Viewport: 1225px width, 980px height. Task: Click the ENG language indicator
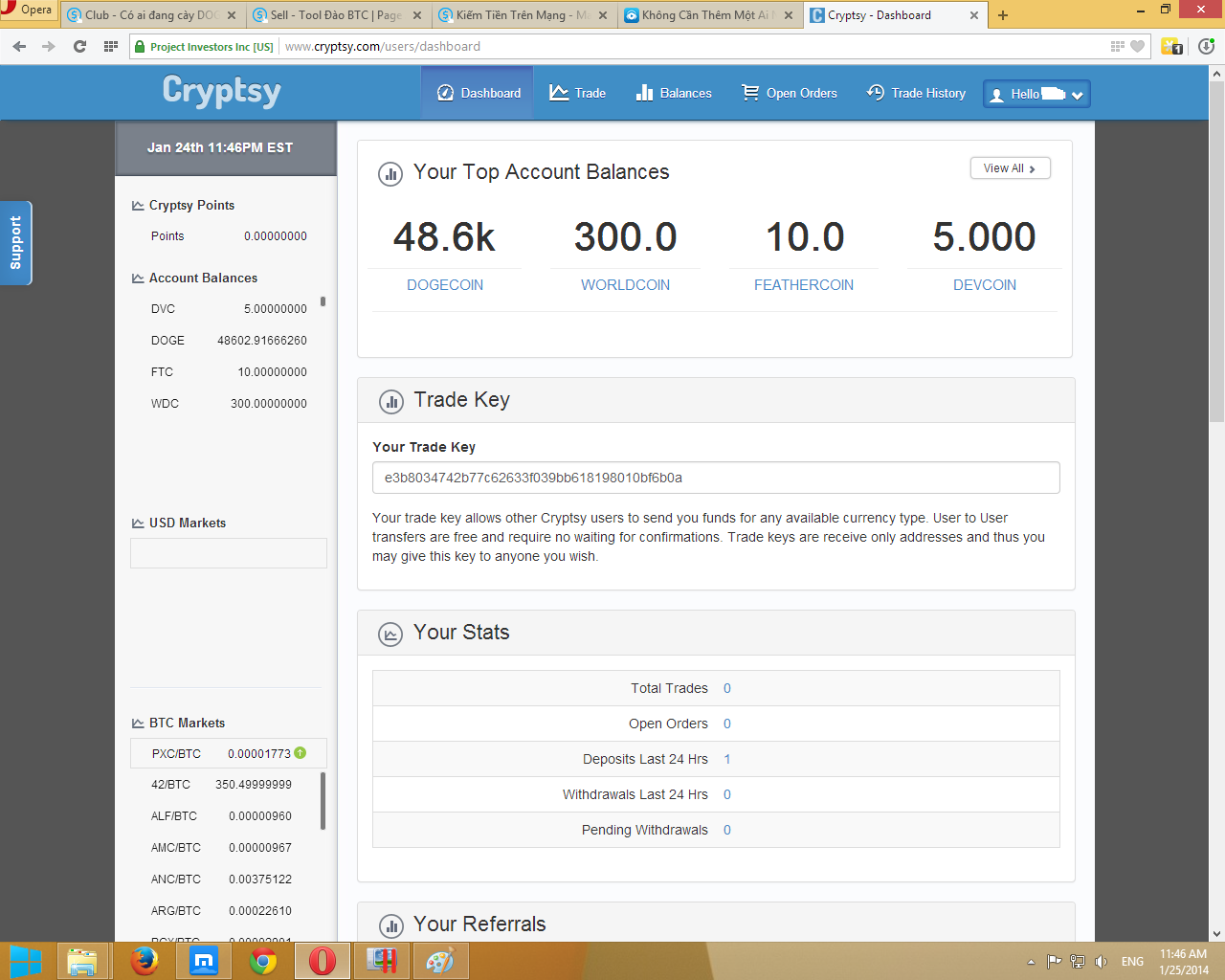point(1132,962)
